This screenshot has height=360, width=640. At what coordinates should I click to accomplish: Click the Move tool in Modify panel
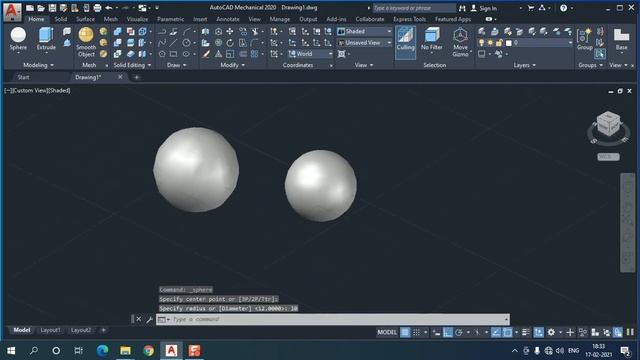(230, 31)
